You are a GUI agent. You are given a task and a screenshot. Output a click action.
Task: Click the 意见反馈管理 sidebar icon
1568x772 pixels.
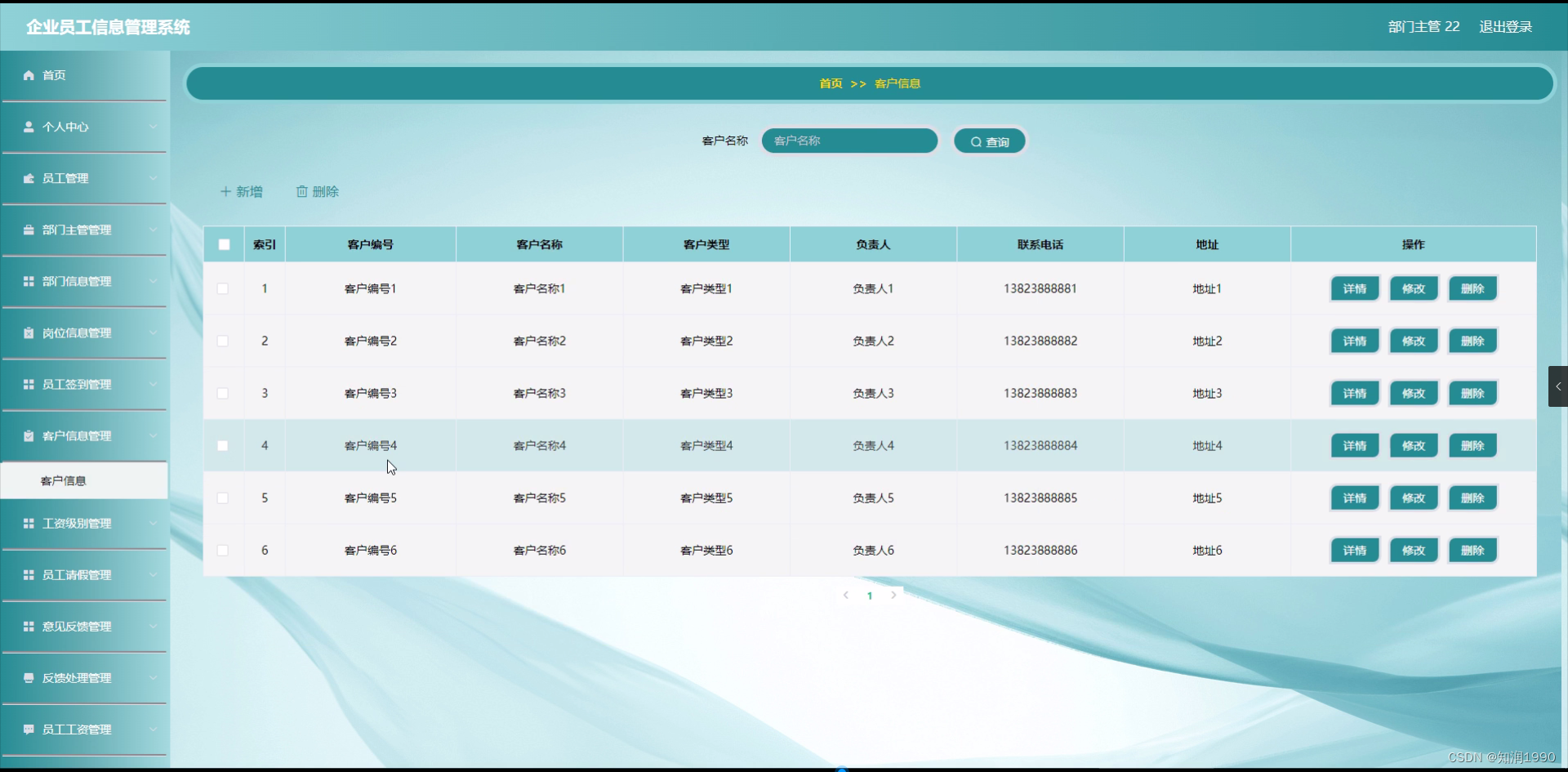[29, 627]
